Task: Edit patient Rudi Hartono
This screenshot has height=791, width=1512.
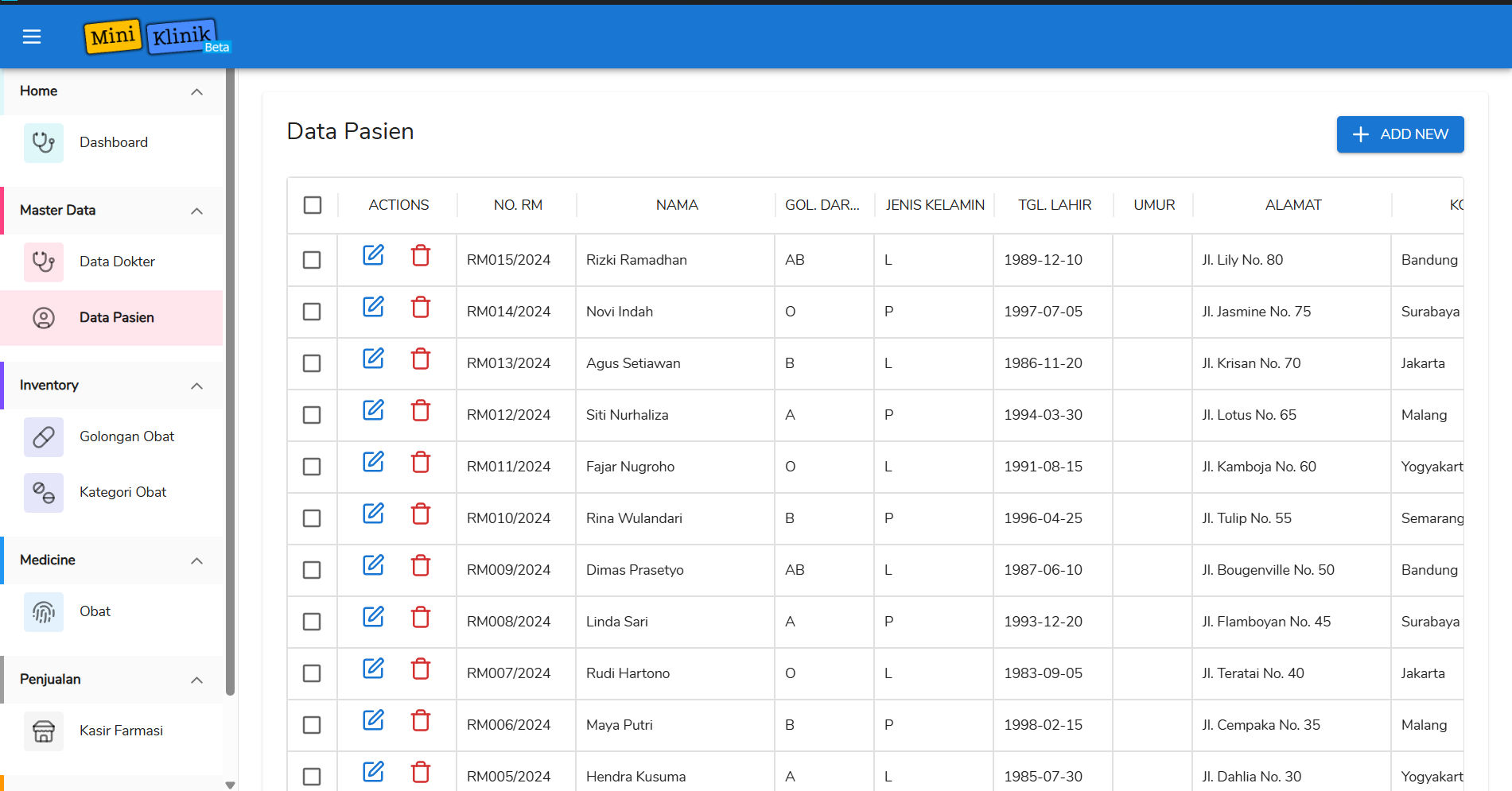Action: pos(373,669)
